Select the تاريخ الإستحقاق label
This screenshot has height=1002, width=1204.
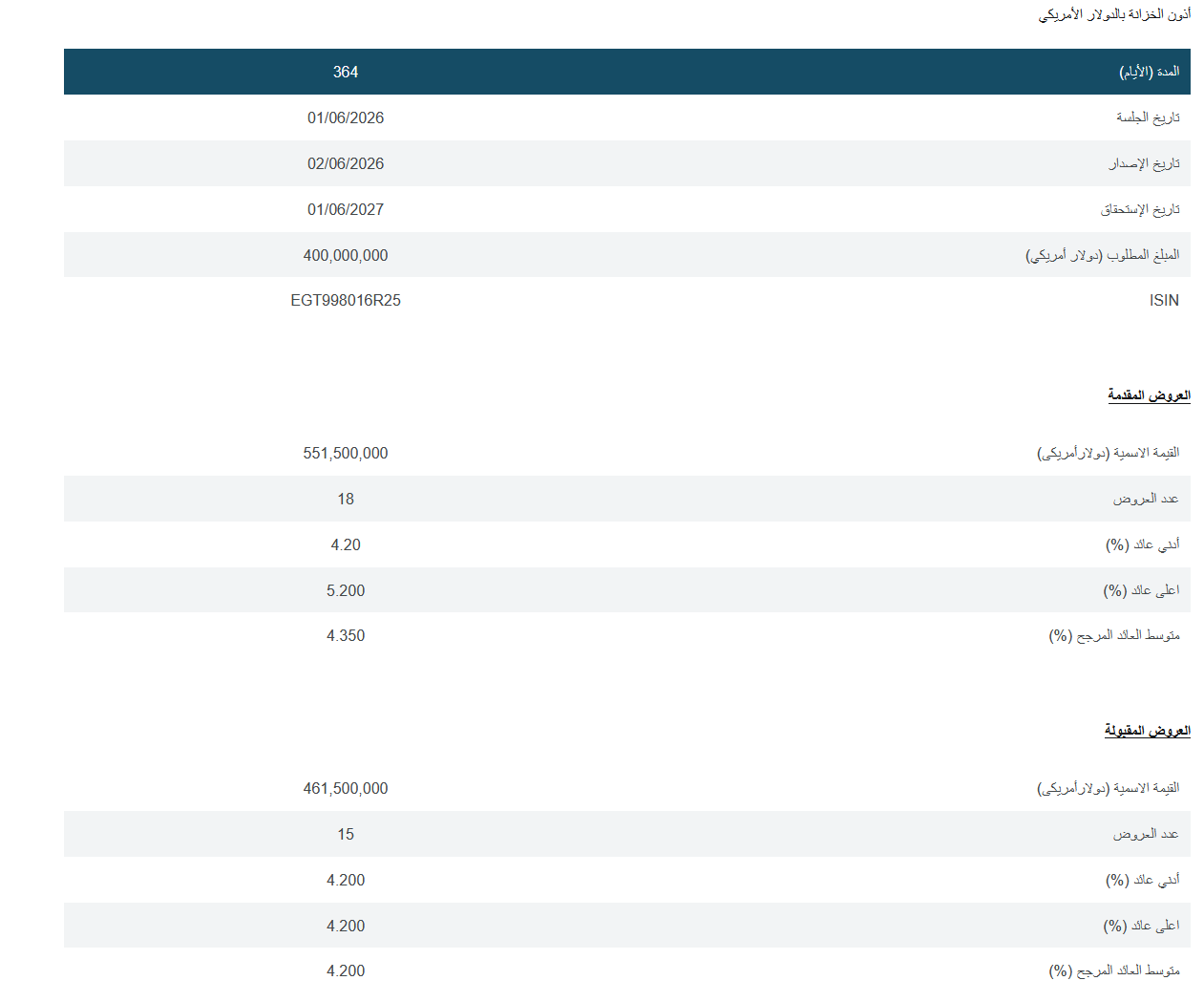coord(1140,209)
